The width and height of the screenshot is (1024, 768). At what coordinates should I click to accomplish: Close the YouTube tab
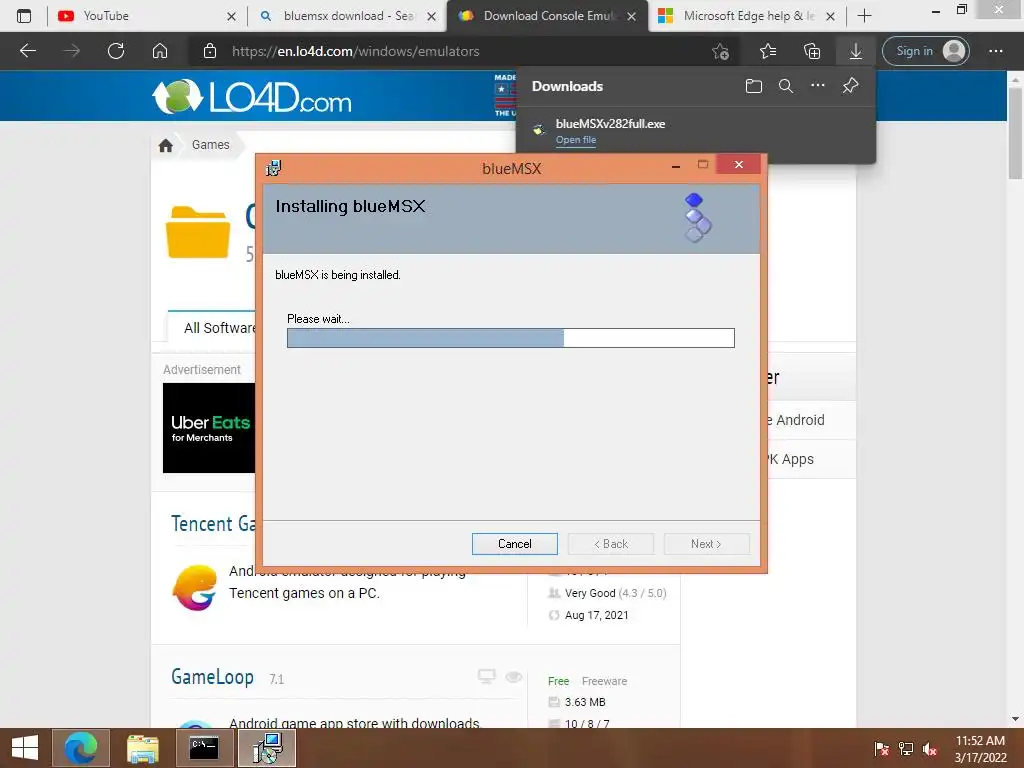pos(231,16)
